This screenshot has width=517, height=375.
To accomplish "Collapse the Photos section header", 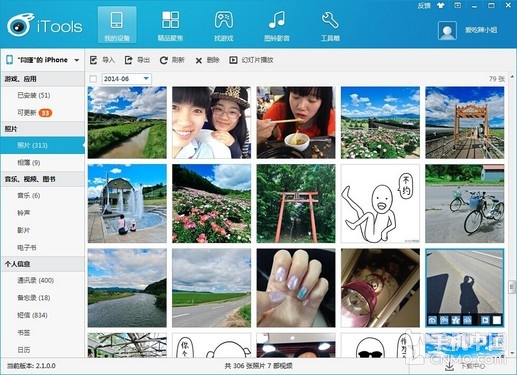I will click(x=43, y=129).
